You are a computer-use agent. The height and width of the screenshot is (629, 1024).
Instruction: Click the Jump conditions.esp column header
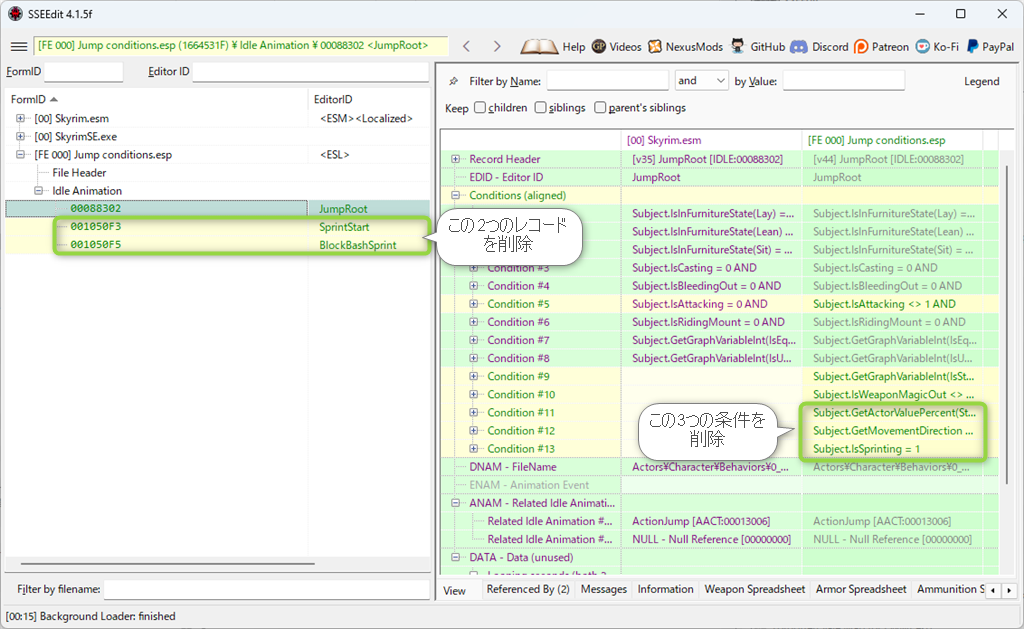[892, 140]
